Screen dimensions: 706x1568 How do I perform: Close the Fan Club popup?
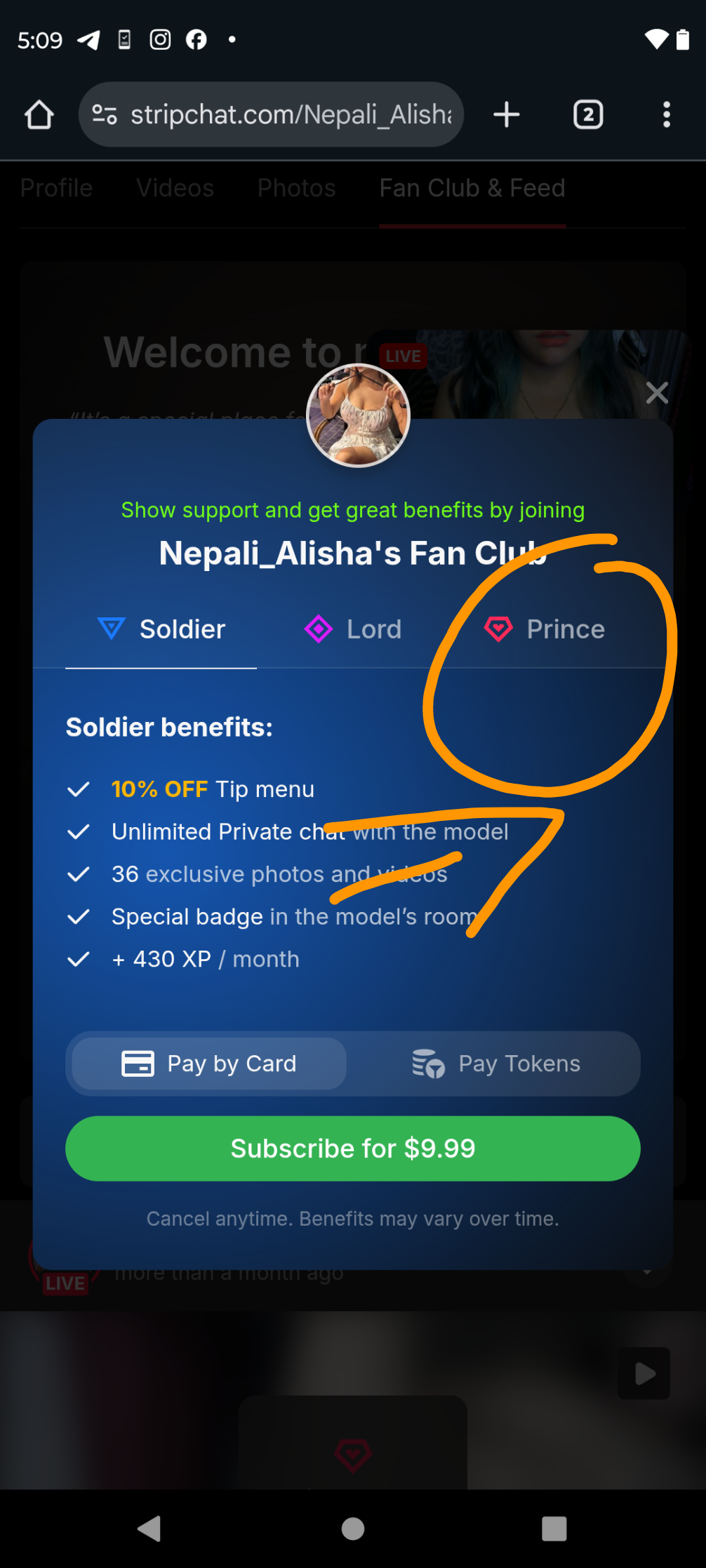657,393
